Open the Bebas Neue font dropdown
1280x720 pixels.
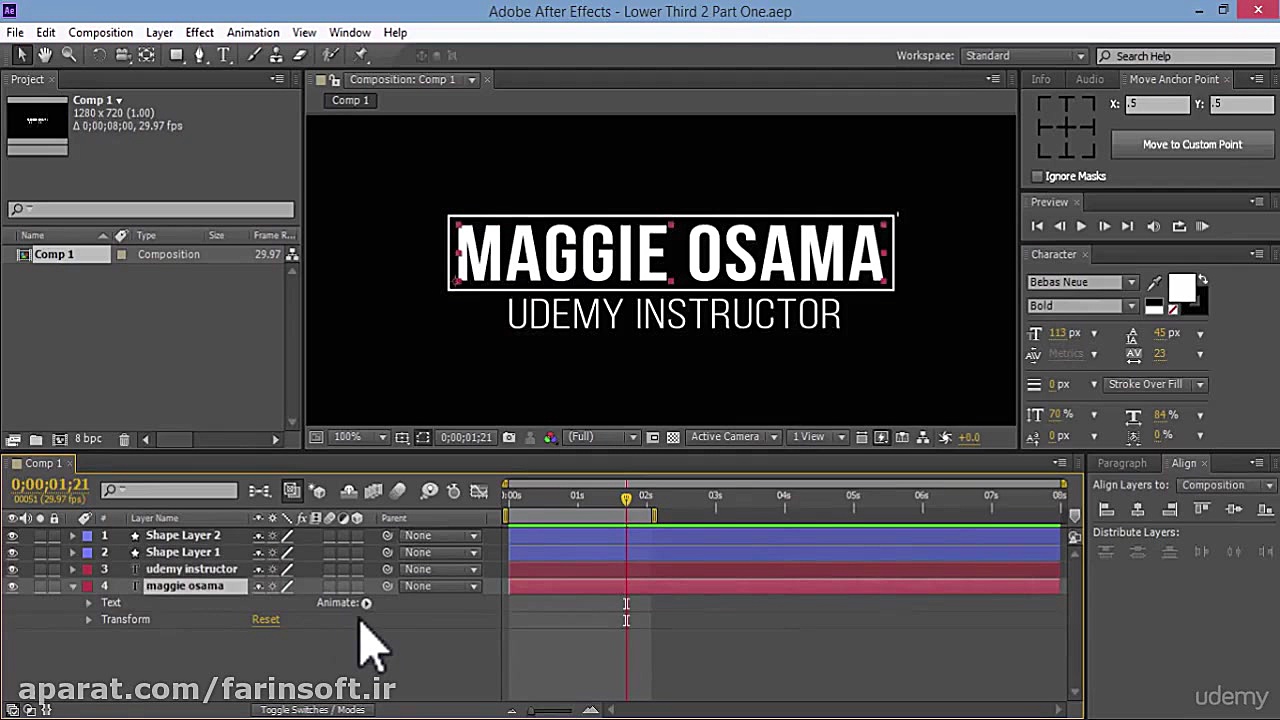pos(1082,282)
